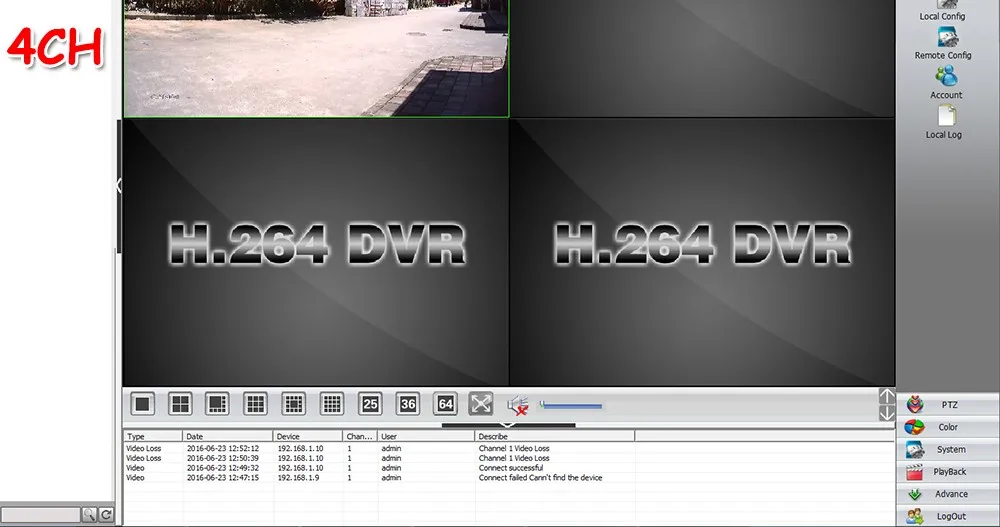The width and height of the screenshot is (1000, 527).
Task: Open Remote Config
Action: tap(943, 45)
